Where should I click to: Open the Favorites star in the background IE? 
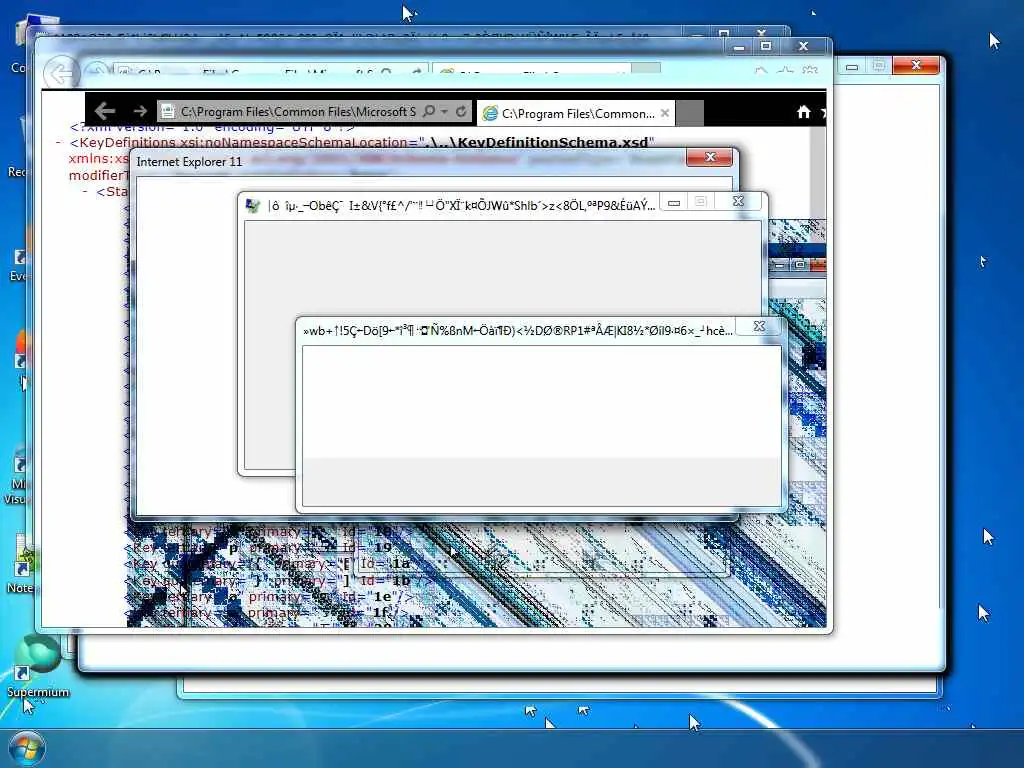pyautogui.click(x=785, y=70)
